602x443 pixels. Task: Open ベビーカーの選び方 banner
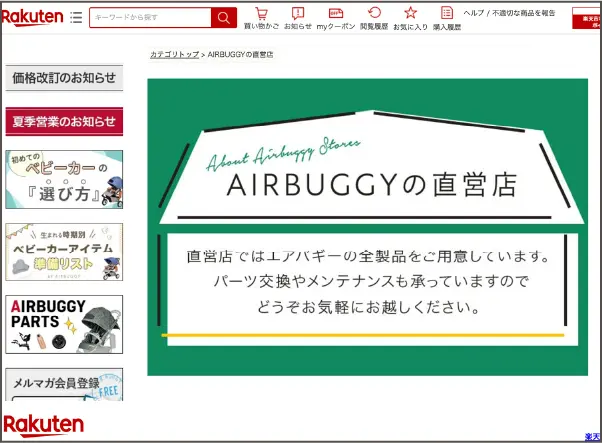(x=64, y=179)
